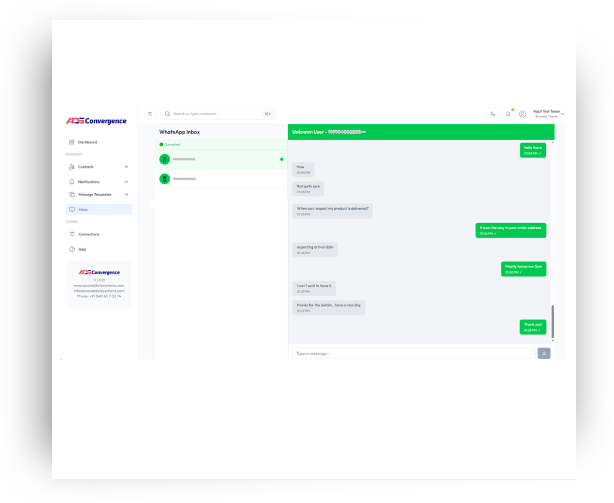Click the ADS Convergence logo at top left
The height and width of the screenshot is (503, 614).
click(96, 121)
